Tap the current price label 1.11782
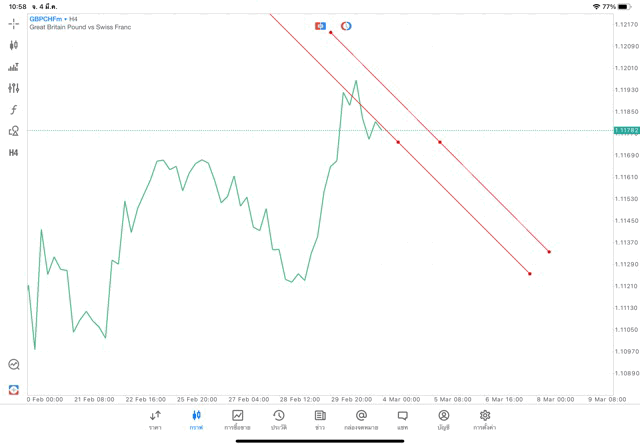The width and height of the screenshot is (640, 447). [624, 131]
